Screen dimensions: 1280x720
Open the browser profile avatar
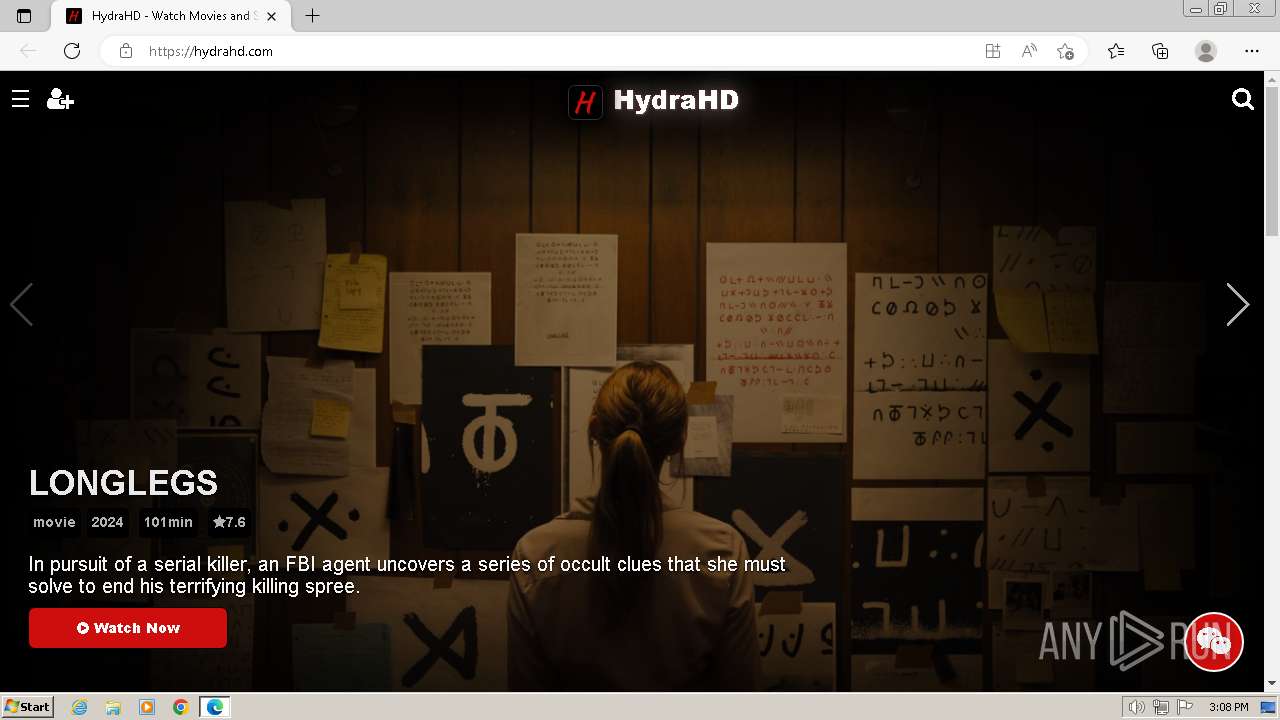[1206, 51]
